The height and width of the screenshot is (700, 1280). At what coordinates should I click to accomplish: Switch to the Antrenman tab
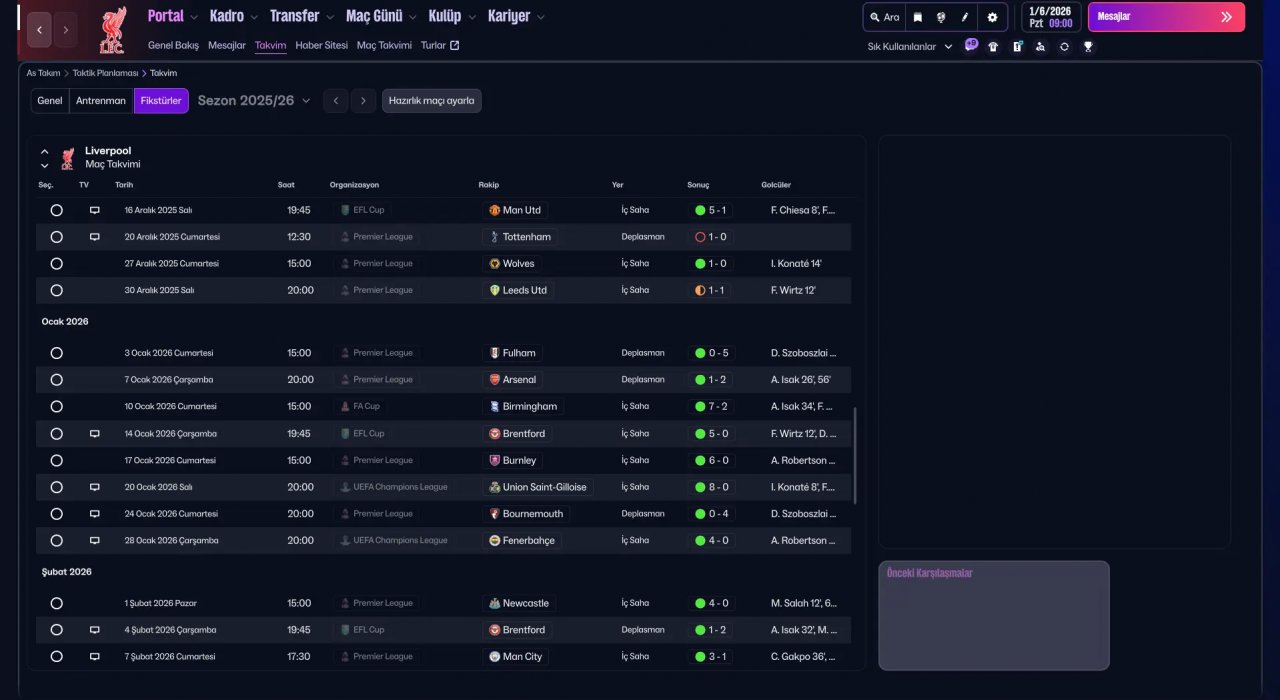click(101, 101)
